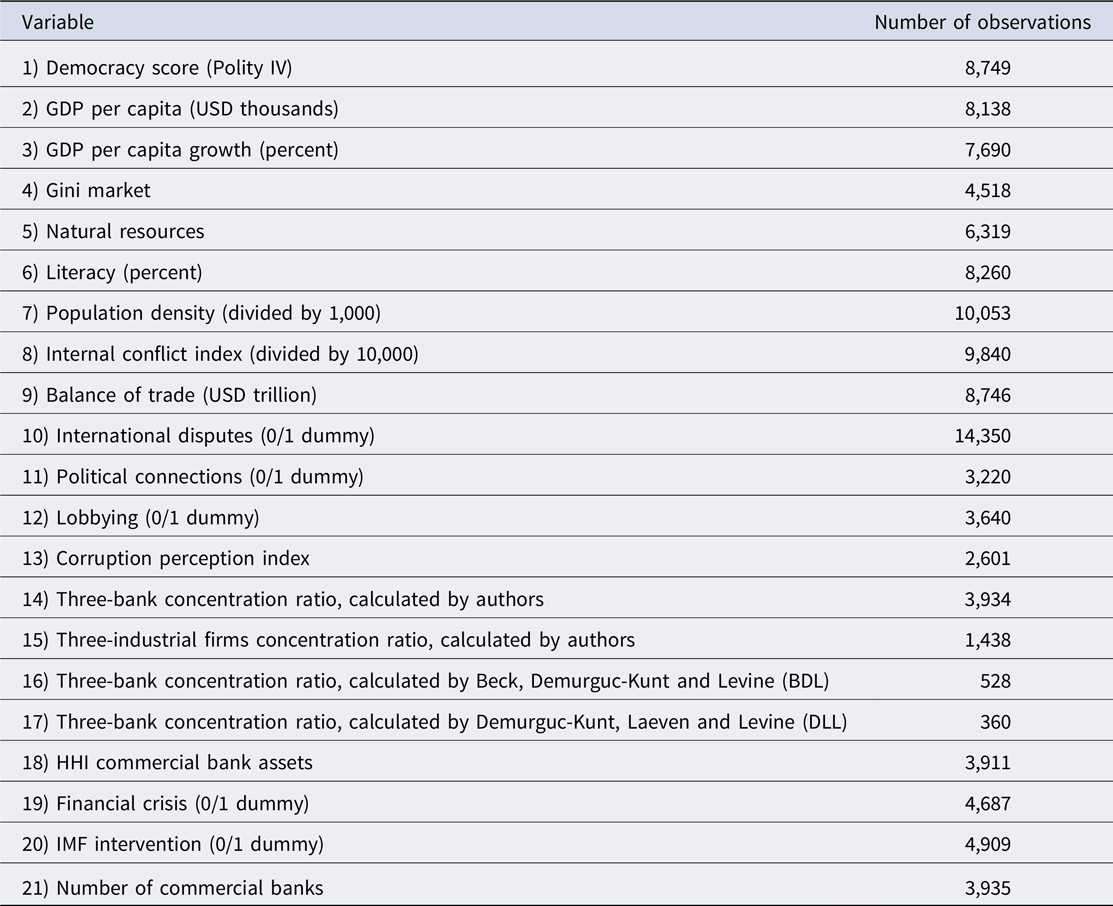Click the value 2,601
This screenshot has height=906, width=1113.
point(987,559)
